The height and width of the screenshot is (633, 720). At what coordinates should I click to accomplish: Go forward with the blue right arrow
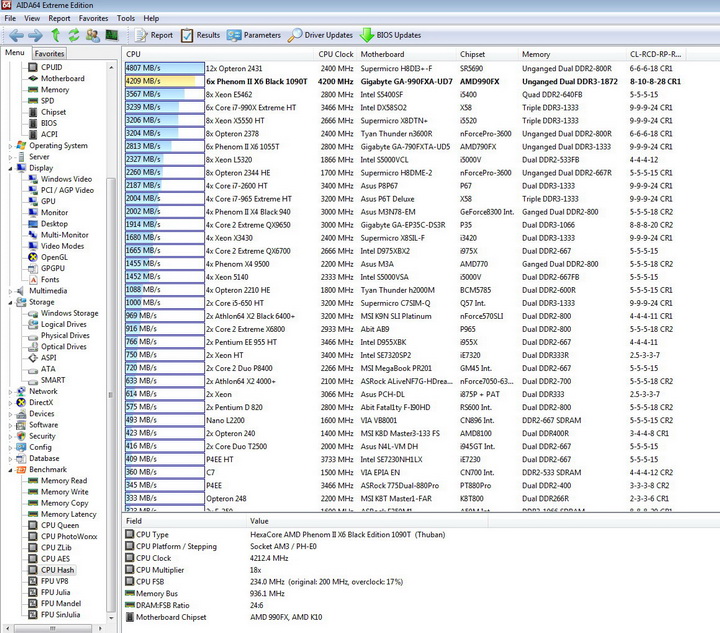coord(35,35)
